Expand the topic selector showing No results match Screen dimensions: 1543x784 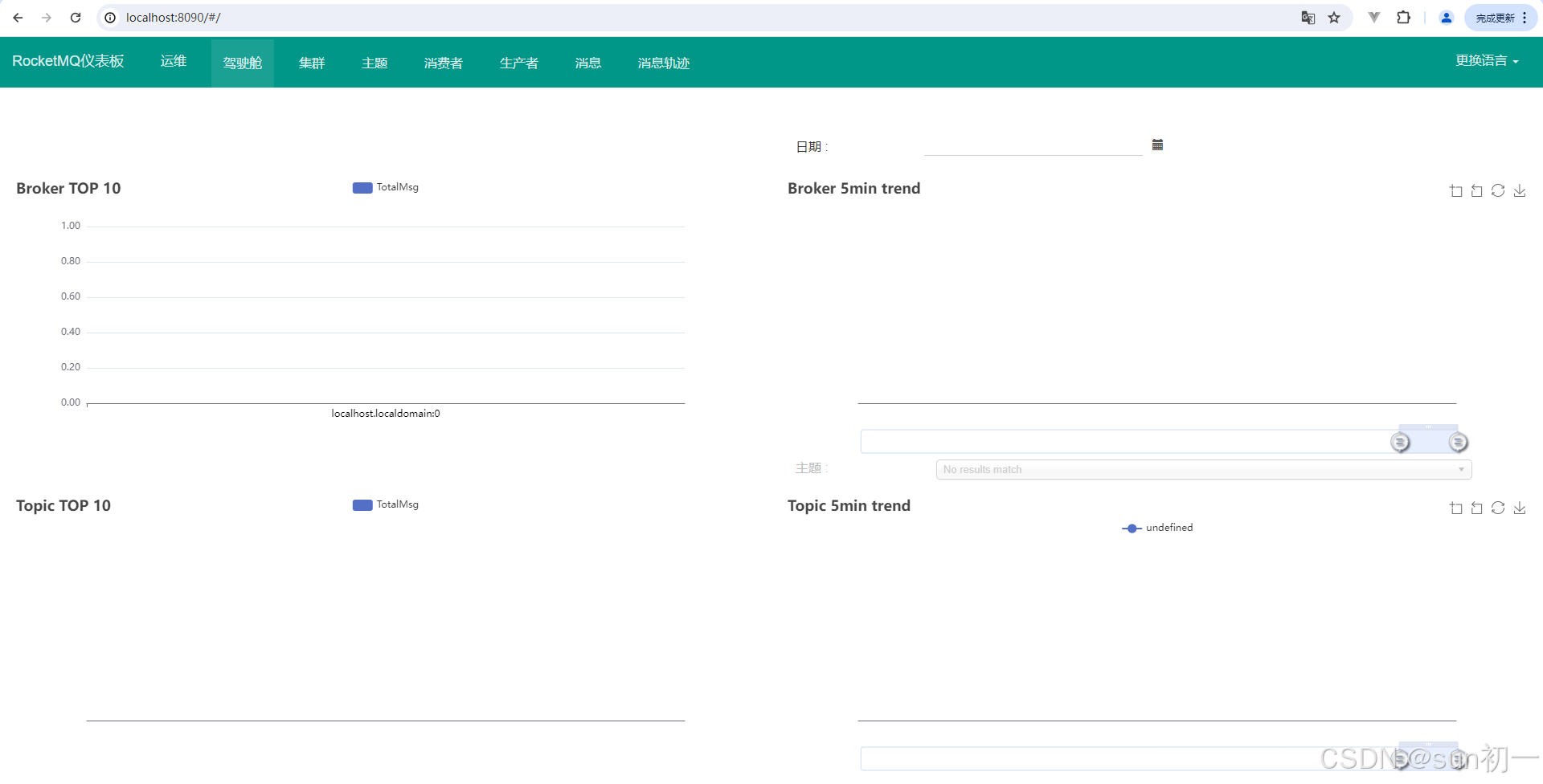click(x=1202, y=469)
